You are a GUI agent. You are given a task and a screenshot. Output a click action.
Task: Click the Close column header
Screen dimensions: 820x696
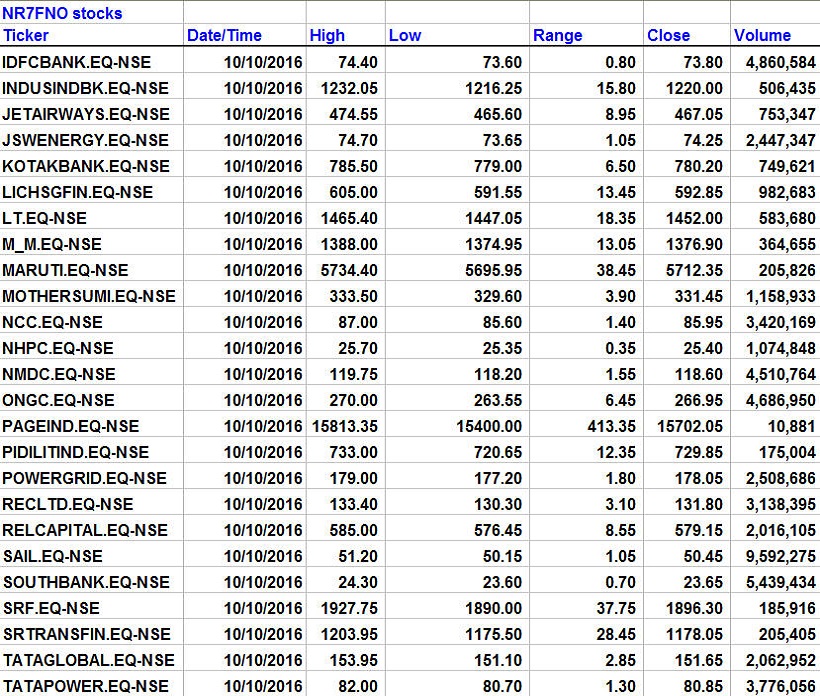[x=668, y=36]
